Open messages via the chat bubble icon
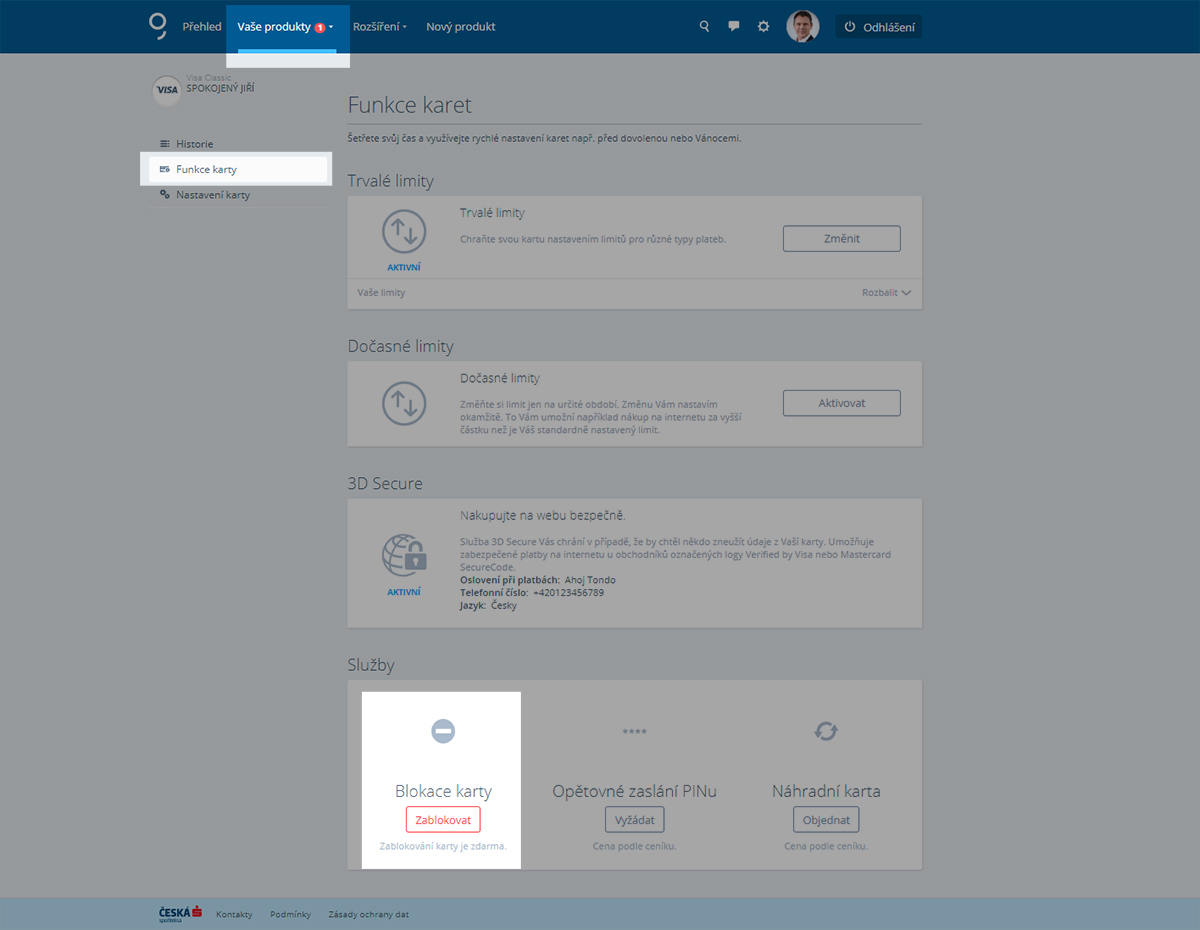1200x930 pixels. point(734,27)
